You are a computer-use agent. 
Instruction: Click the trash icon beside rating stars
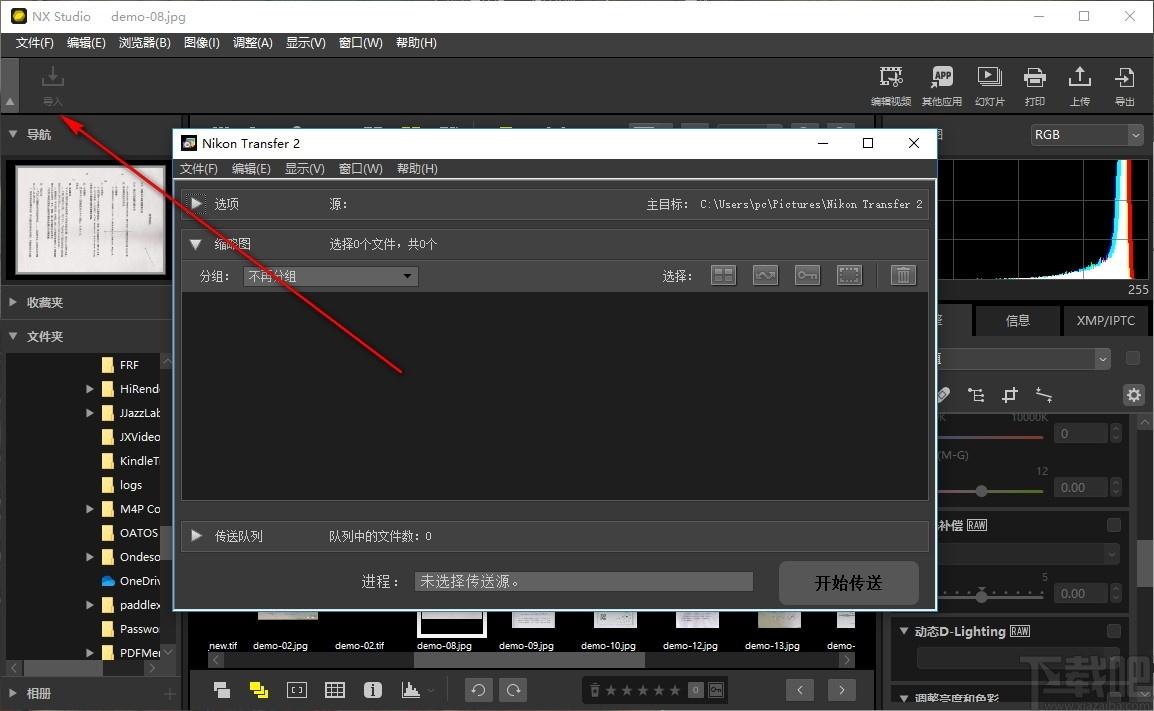click(595, 690)
